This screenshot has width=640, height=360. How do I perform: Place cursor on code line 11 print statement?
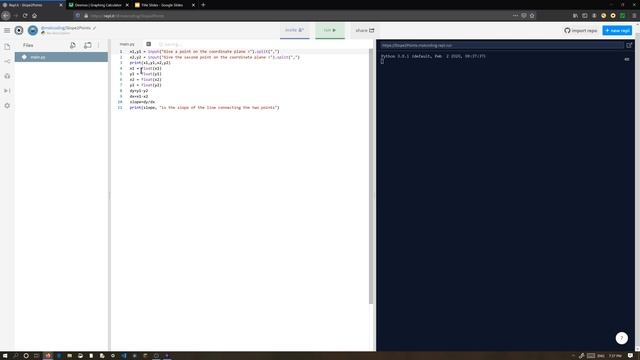[x=204, y=108]
